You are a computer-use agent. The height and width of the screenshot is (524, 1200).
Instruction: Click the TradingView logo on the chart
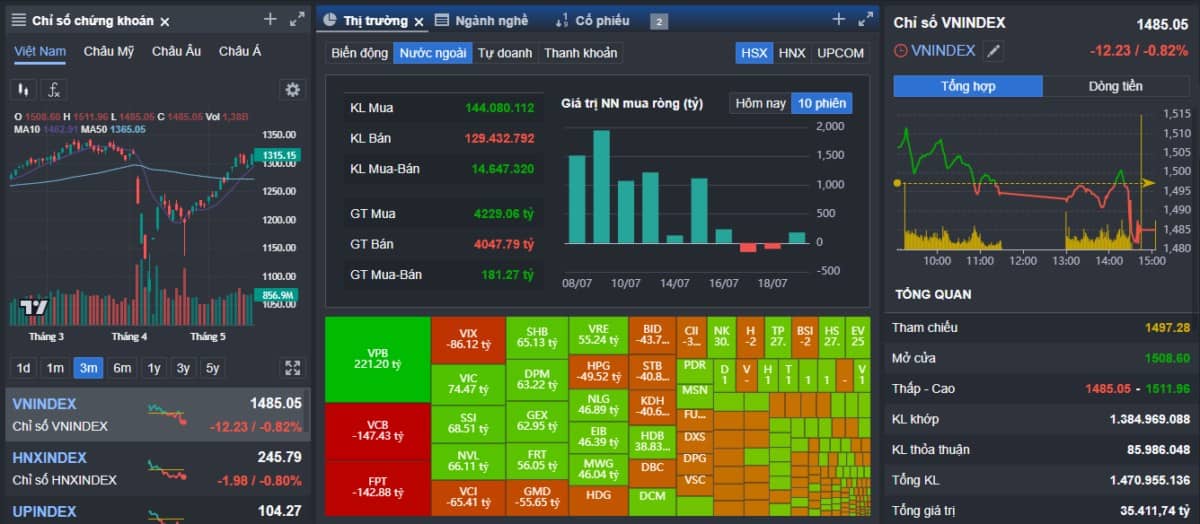click(34, 307)
